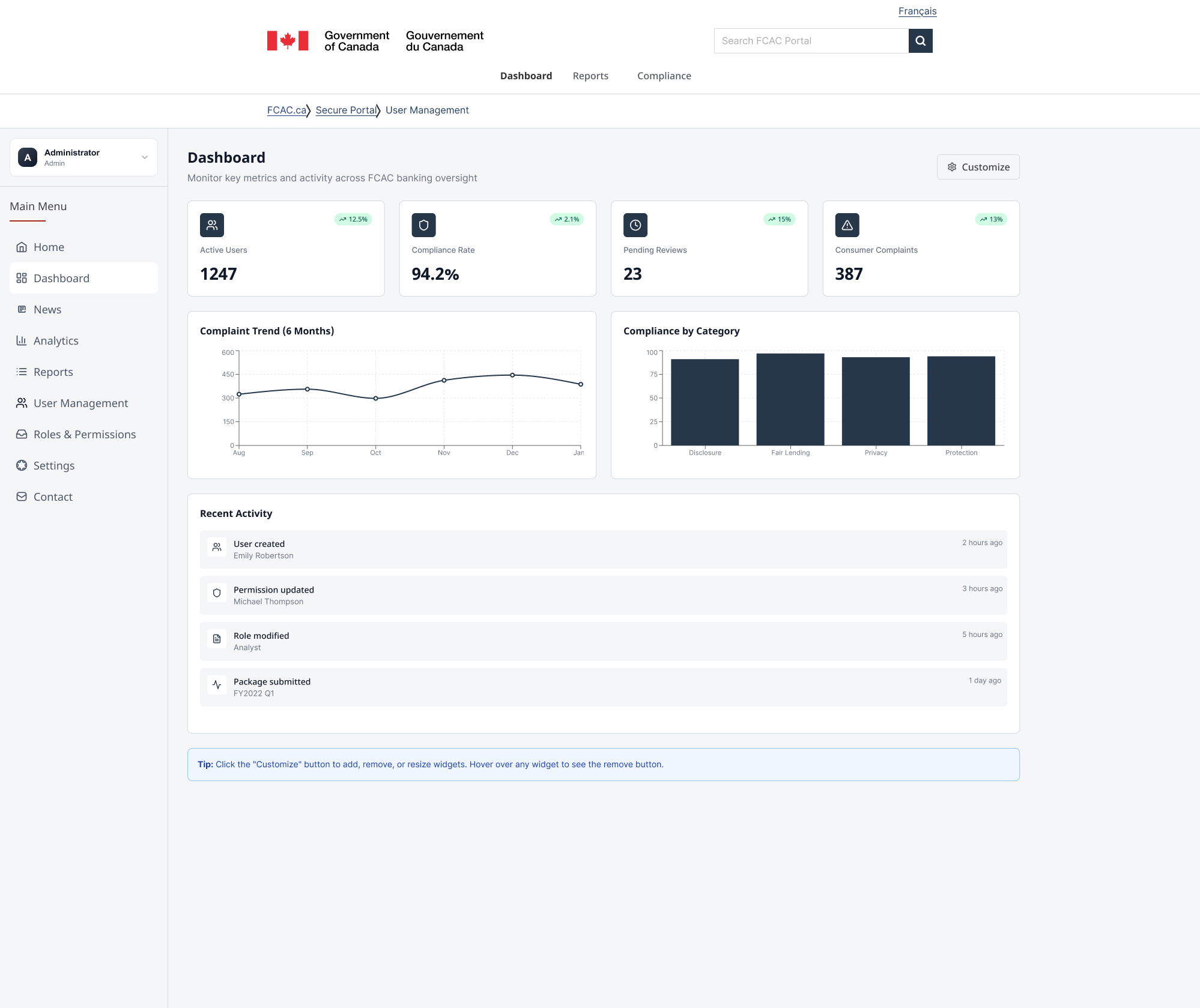Open News in the sidebar

[x=83, y=309]
